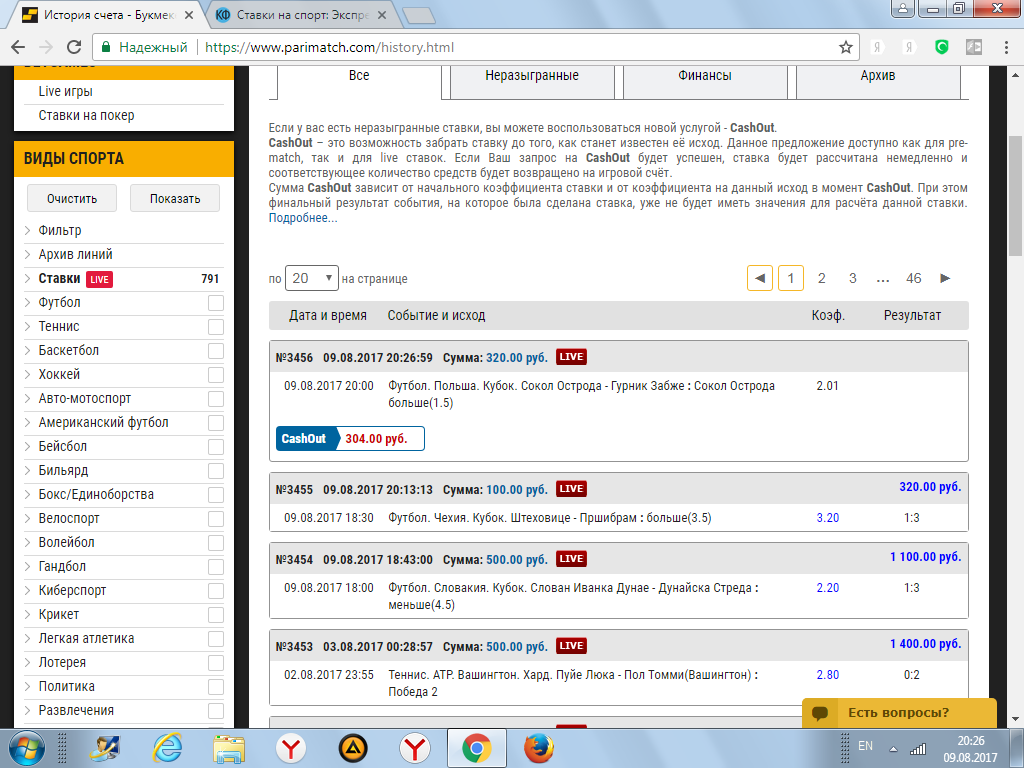Go to page 3 of history
Image resolution: width=1024 pixels, height=768 pixels.
click(x=852, y=278)
